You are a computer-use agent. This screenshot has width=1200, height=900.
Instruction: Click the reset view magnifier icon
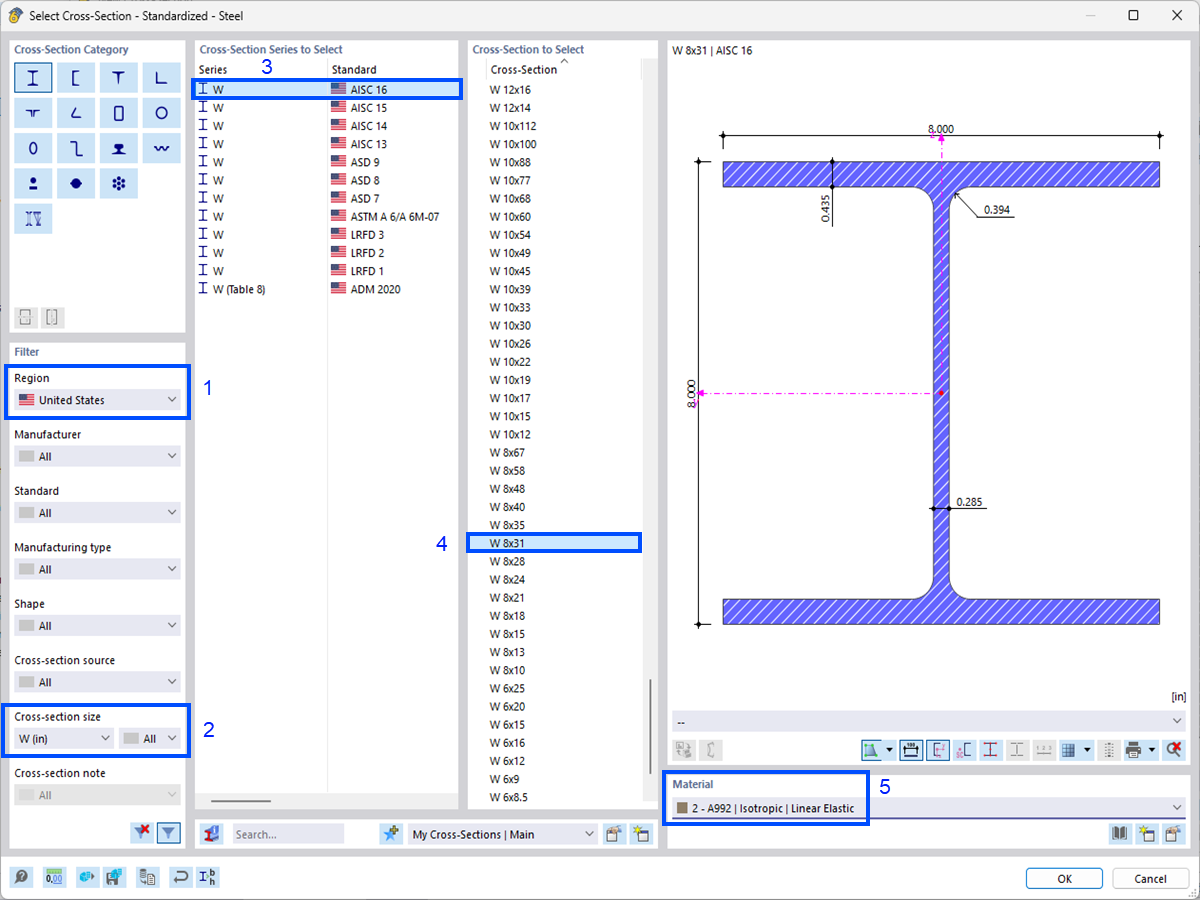[x=1174, y=749]
